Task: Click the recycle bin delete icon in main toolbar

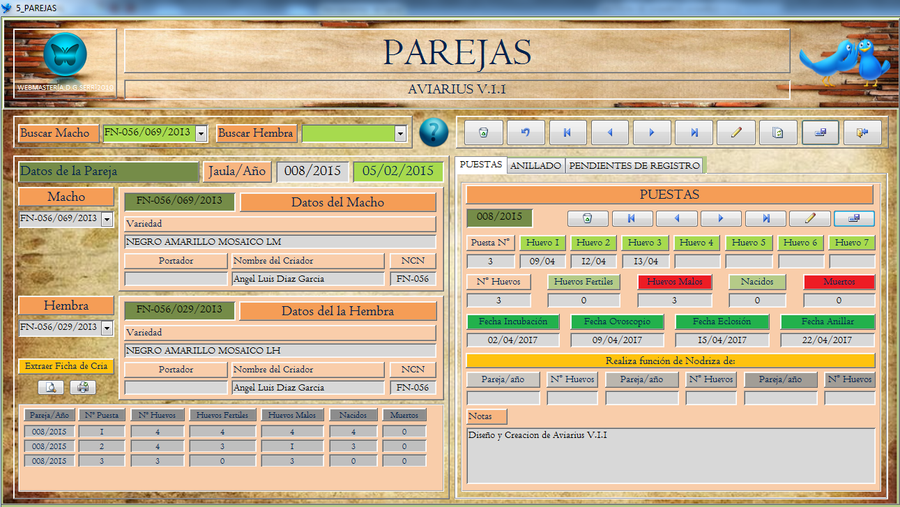Action: pyautogui.click(x=484, y=132)
